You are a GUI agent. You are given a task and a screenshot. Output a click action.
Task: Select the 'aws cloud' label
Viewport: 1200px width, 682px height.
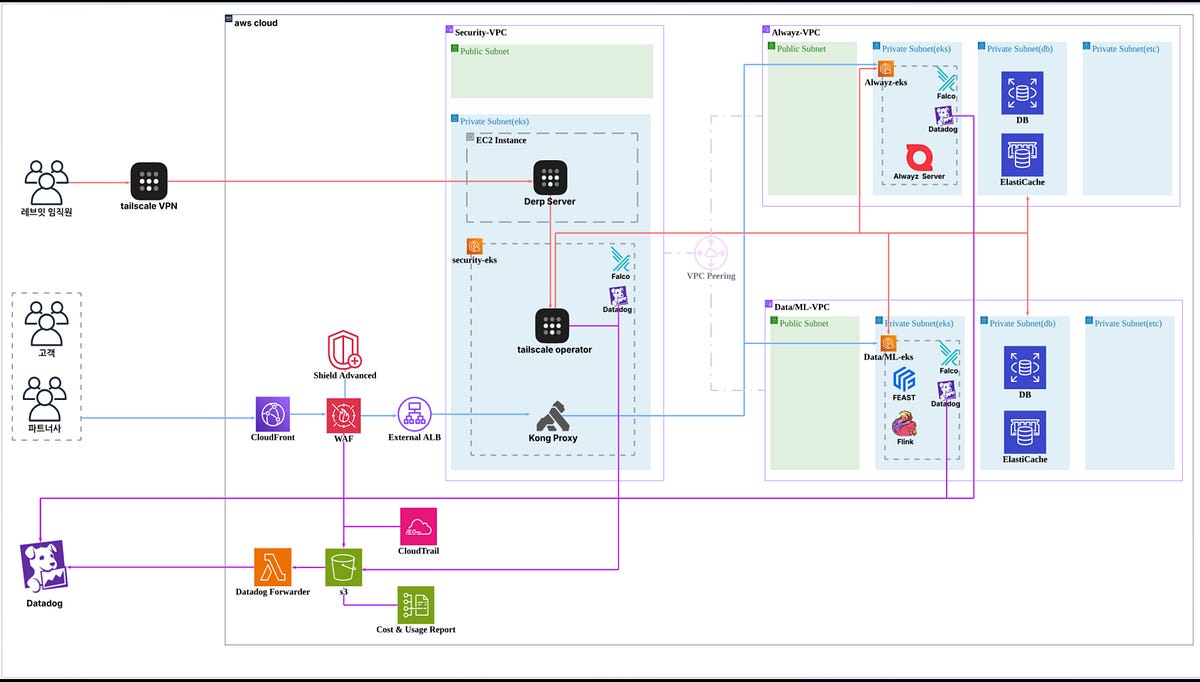[257, 22]
